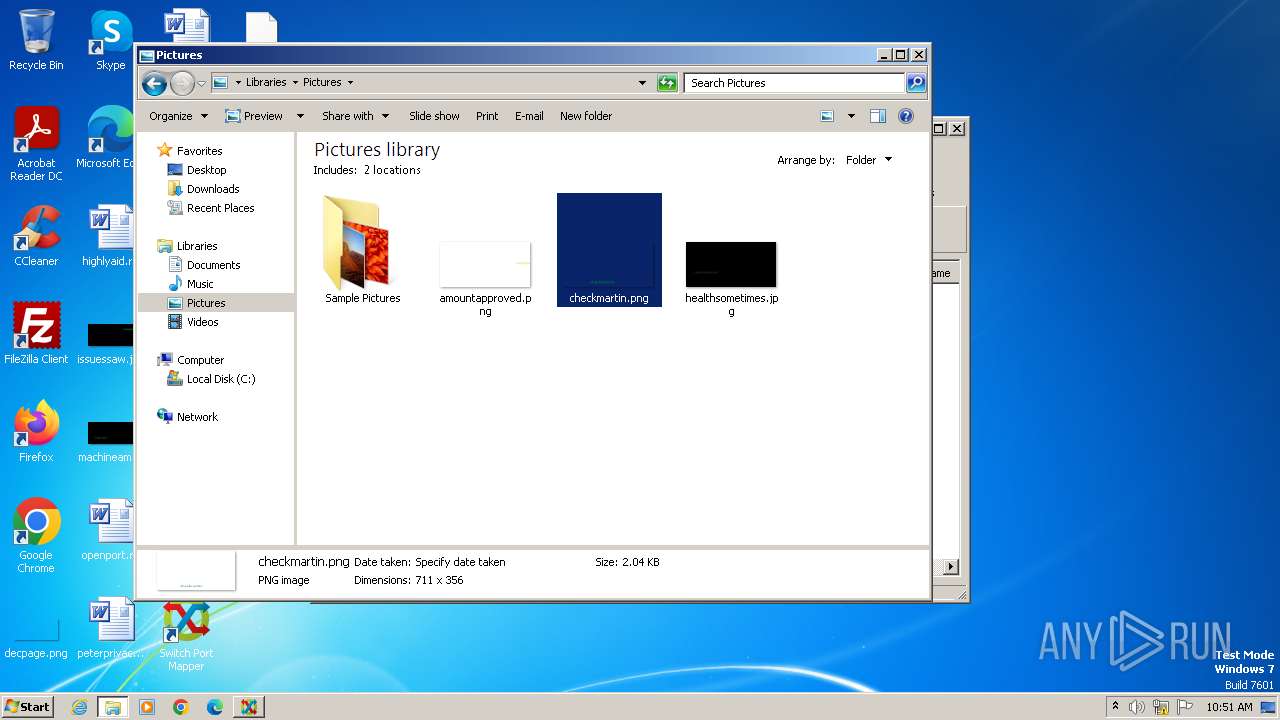Click the taskbar clock 10:51 AM
Image resolution: width=1280 pixels, height=720 pixels.
click(x=1229, y=707)
